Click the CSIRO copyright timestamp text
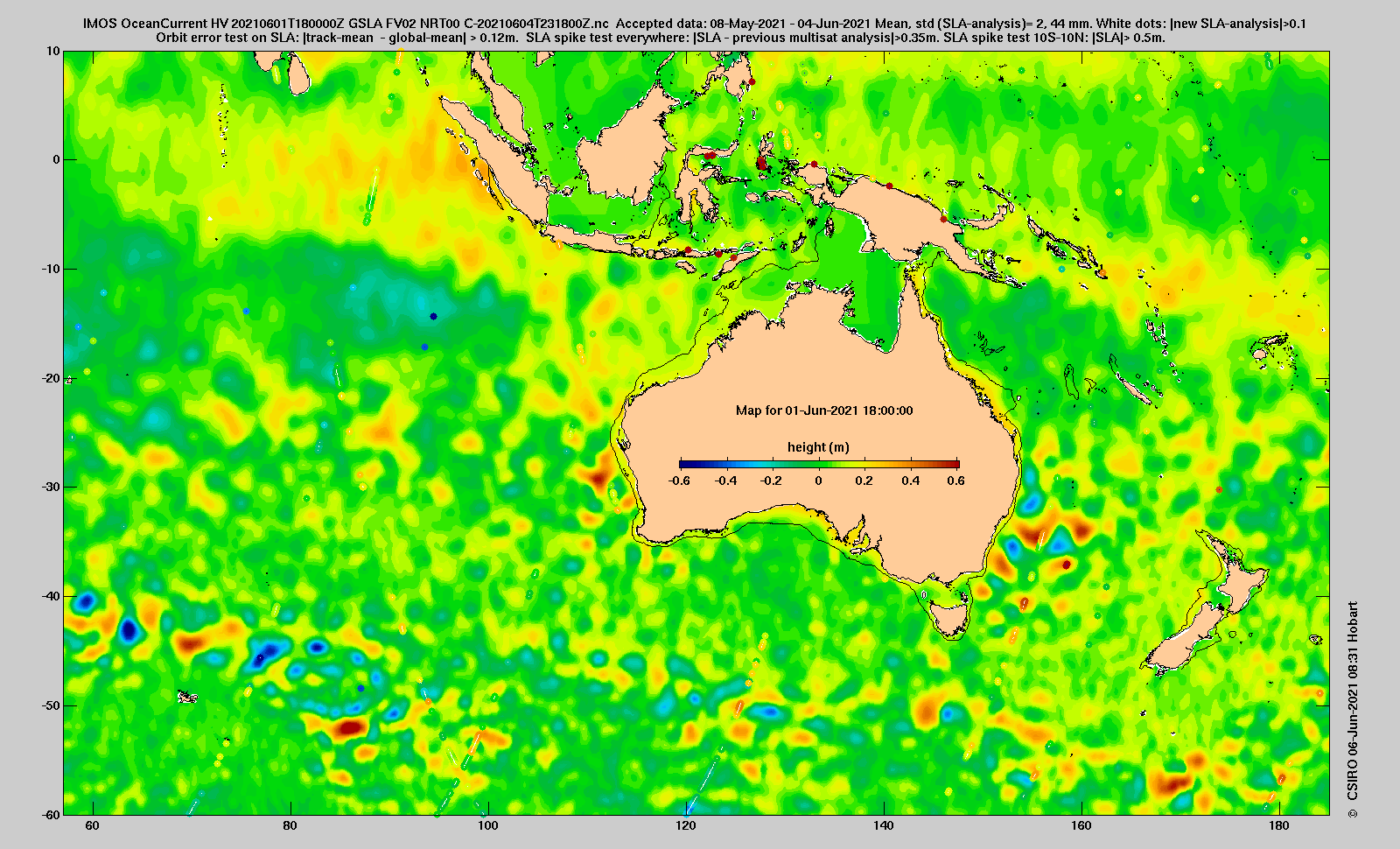 (x=1353, y=710)
